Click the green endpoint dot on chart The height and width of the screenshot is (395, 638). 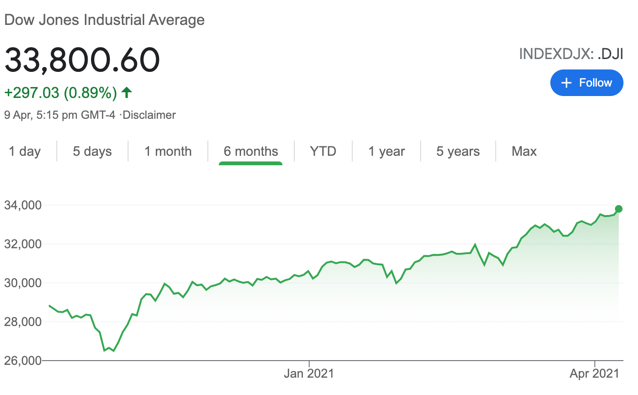pos(618,209)
